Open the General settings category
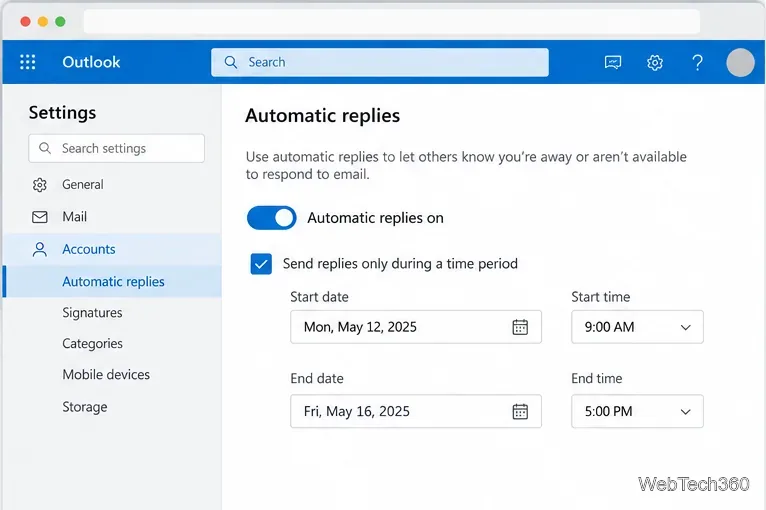This screenshot has height=510, width=766. click(x=112, y=185)
